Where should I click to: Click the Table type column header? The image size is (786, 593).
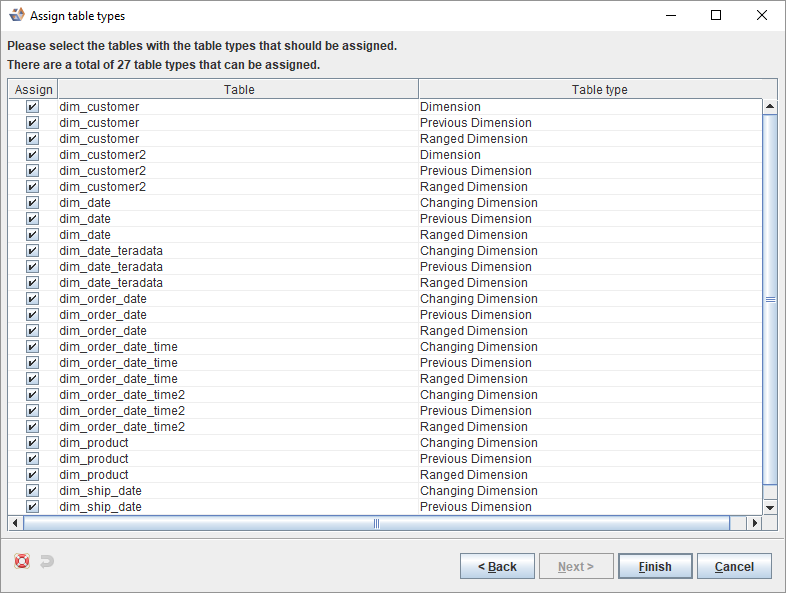(x=599, y=90)
